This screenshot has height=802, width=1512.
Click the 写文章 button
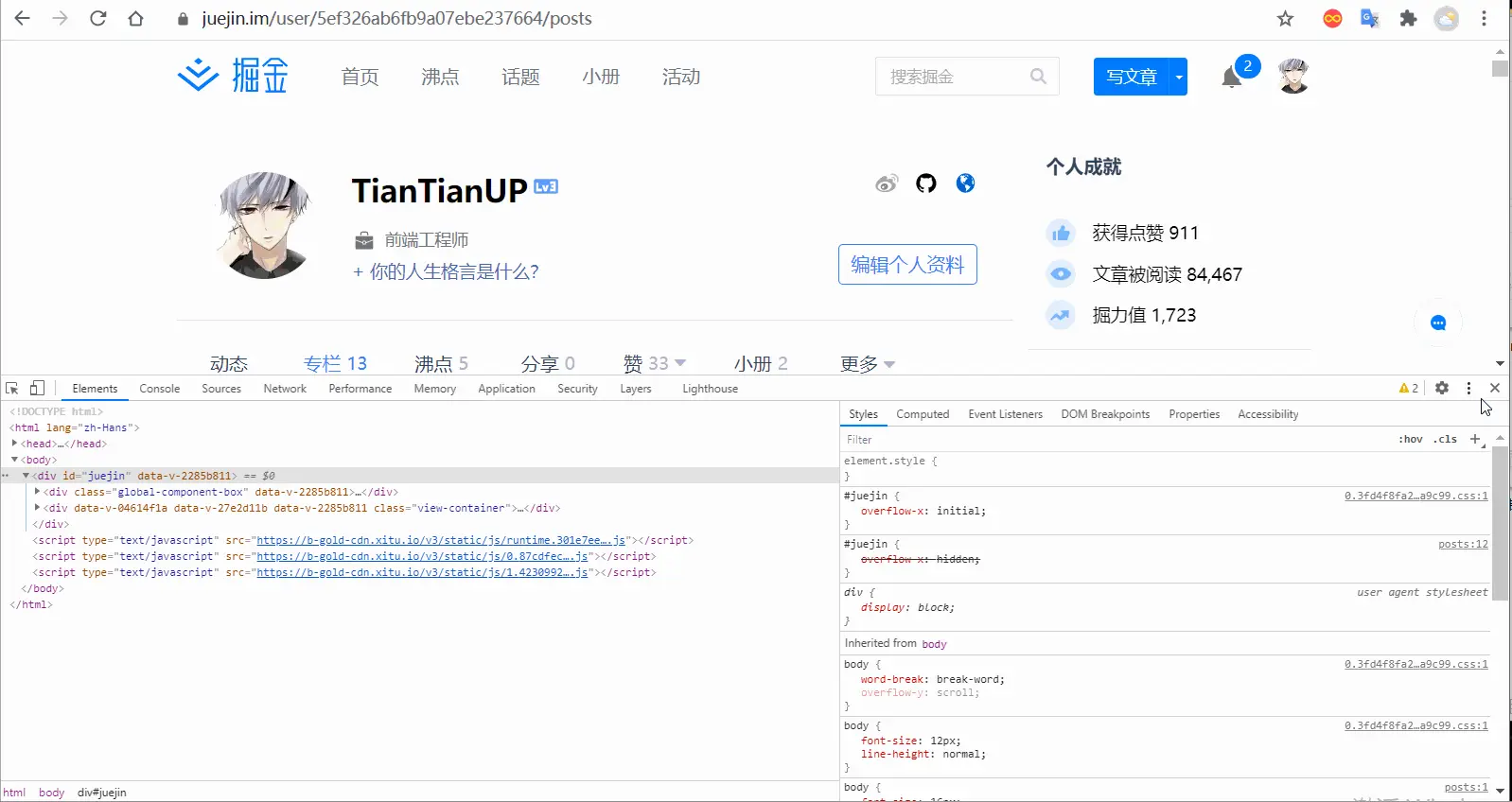tap(1132, 77)
